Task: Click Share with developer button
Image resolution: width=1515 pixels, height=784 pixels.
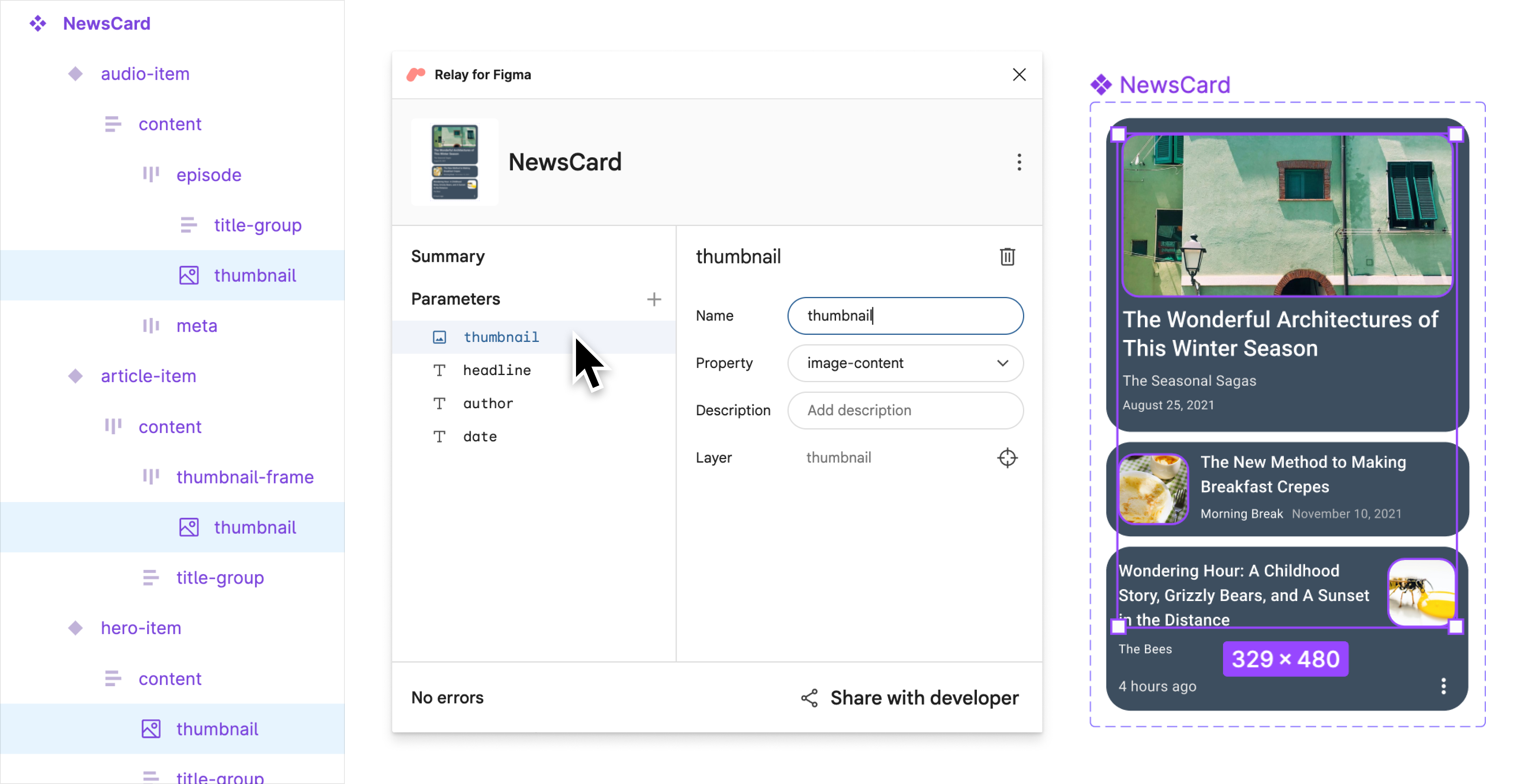Action: tap(910, 697)
